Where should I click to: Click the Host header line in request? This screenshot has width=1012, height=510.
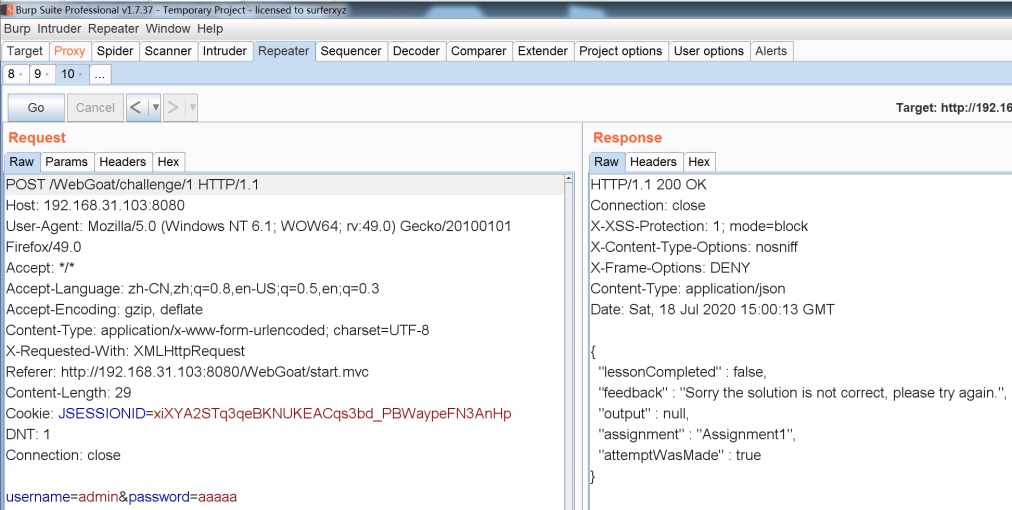95,205
